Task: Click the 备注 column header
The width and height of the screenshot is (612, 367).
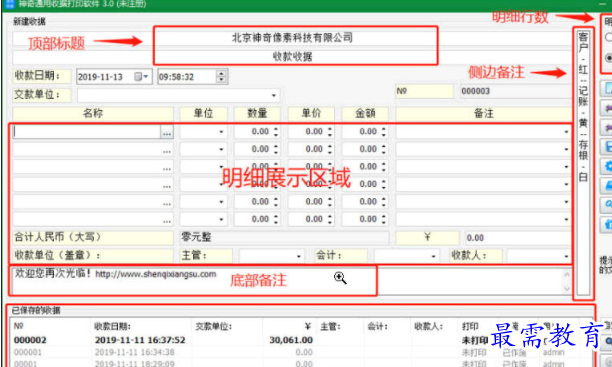Action: pos(484,114)
